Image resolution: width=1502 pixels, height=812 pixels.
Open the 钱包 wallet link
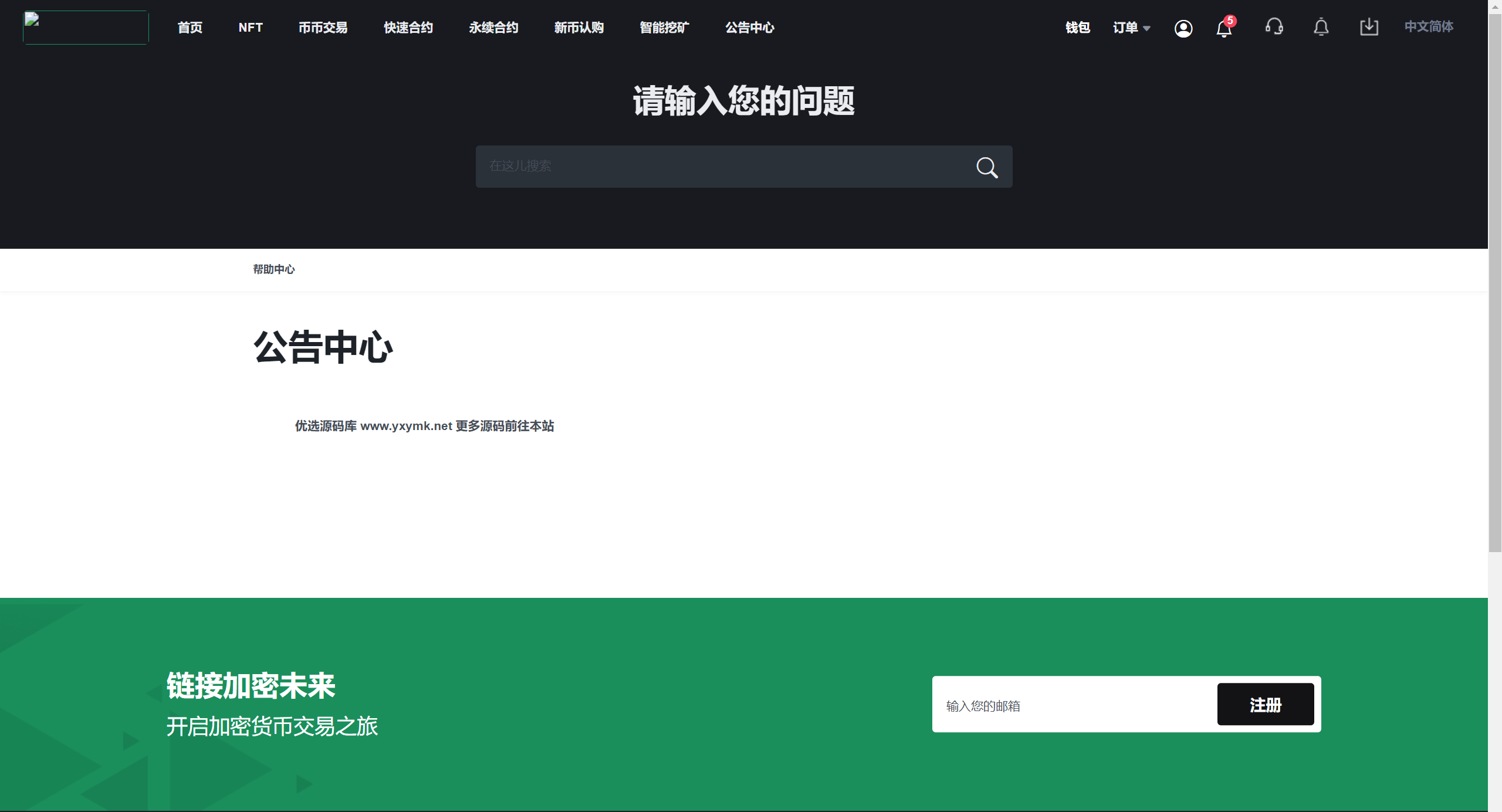1078,28
